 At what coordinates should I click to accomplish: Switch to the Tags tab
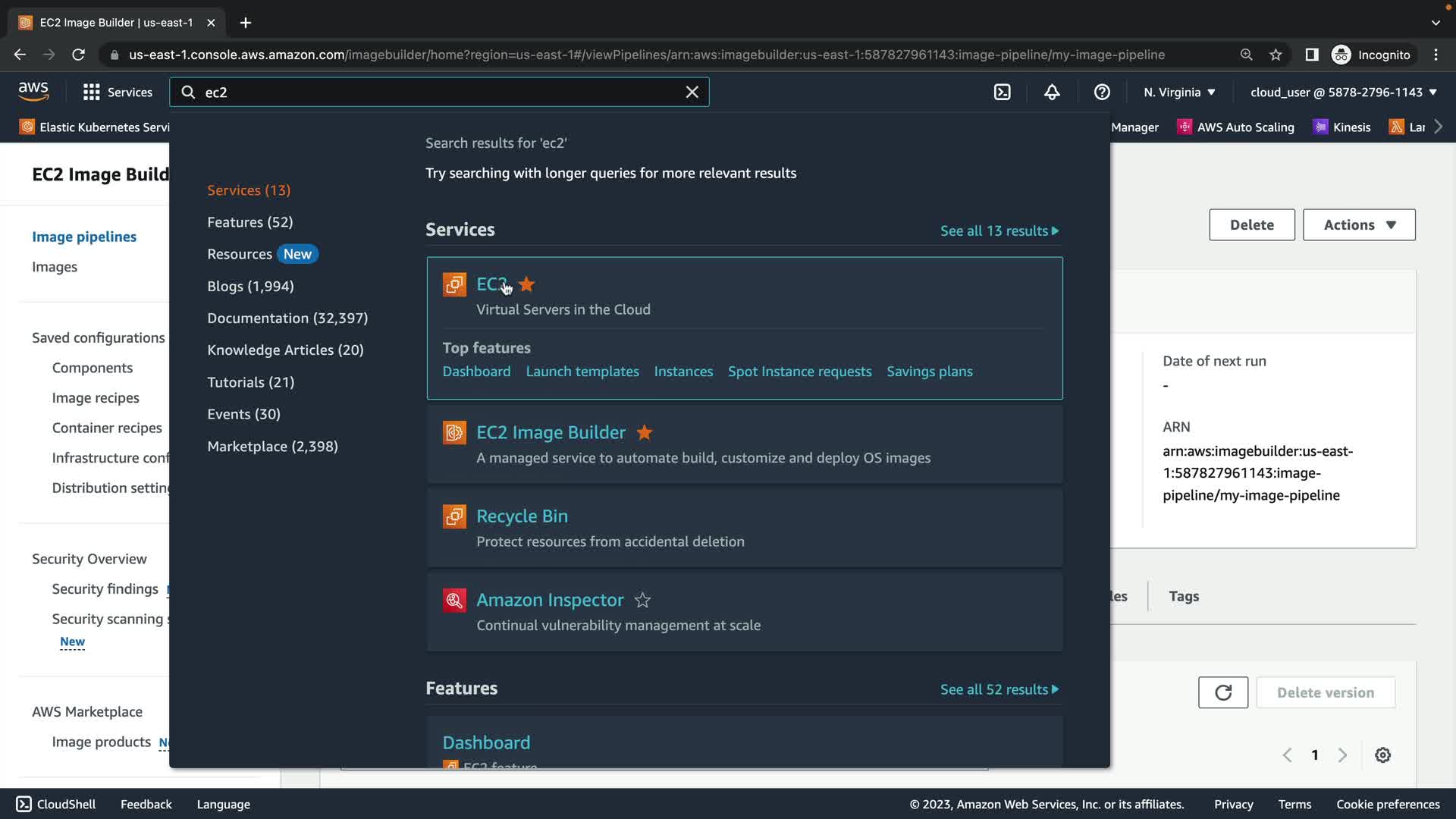pyautogui.click(x=1183, y=596)
